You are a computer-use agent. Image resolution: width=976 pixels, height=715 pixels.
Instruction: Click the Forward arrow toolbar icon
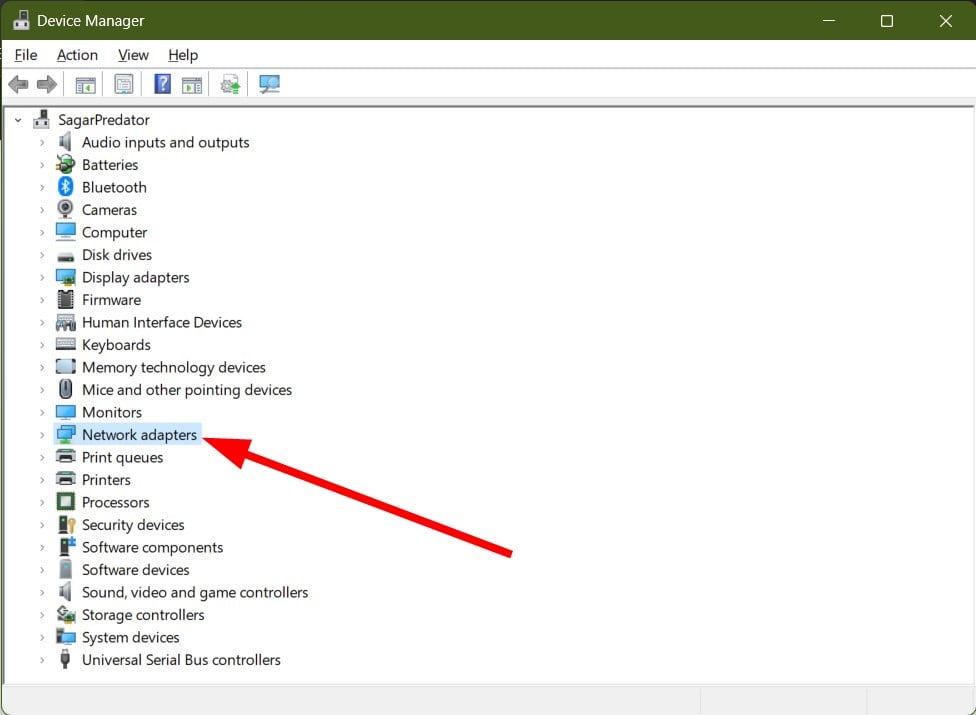click(47, 84)
